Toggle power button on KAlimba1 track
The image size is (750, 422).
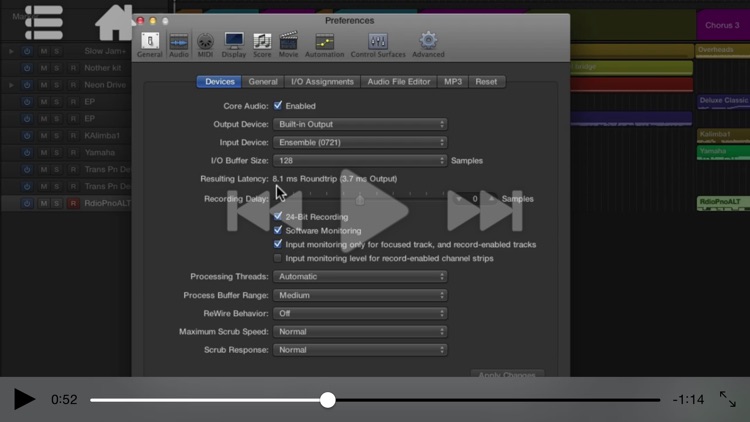pos(27,136)
